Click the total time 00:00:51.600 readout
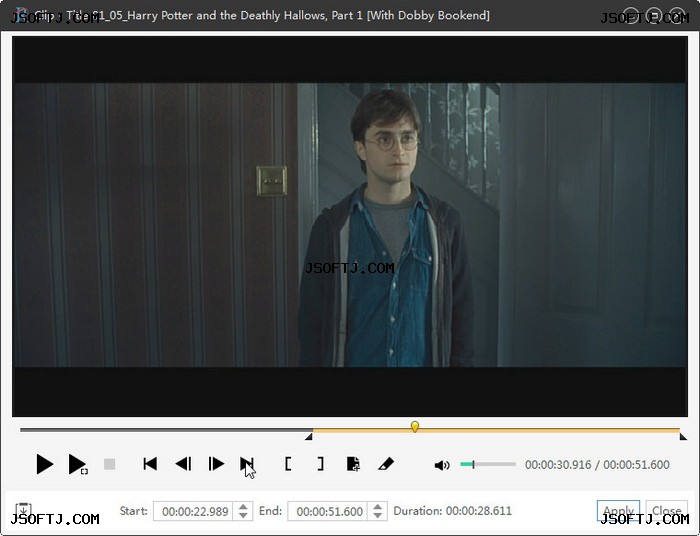700x536 pixels. pyautogui.click(x=636, y=465)
